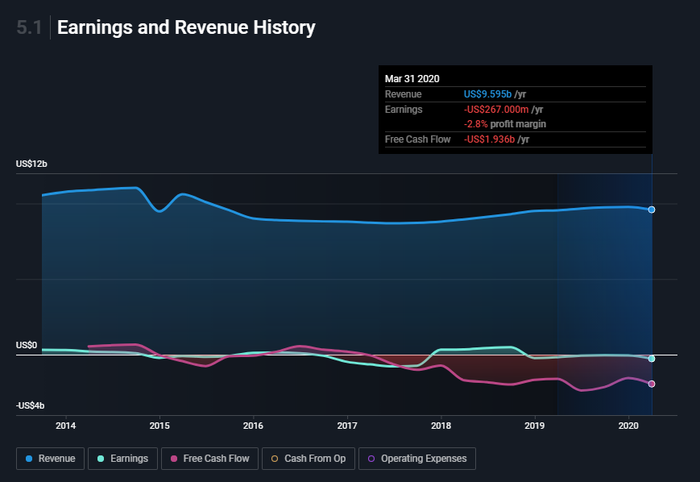
Task: Show the Operating Expenses series
Action: (418, 458)
